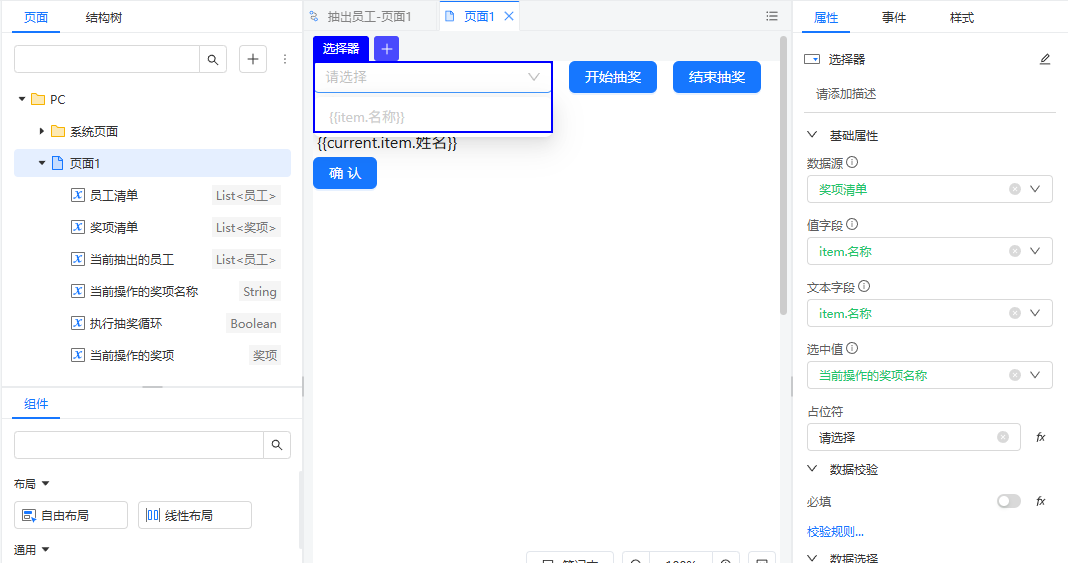The image size is (1068, 563).
Task: Click the fx button beside 占位符
Action: 1041,437
